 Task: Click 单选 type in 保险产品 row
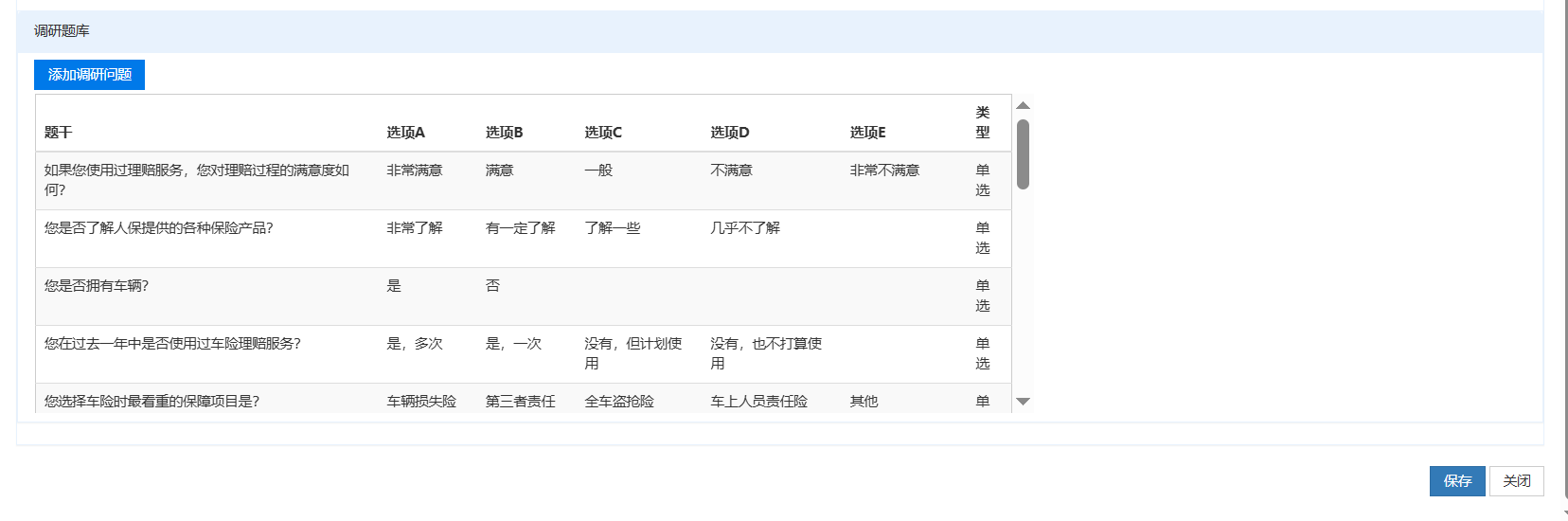(983, 238)
